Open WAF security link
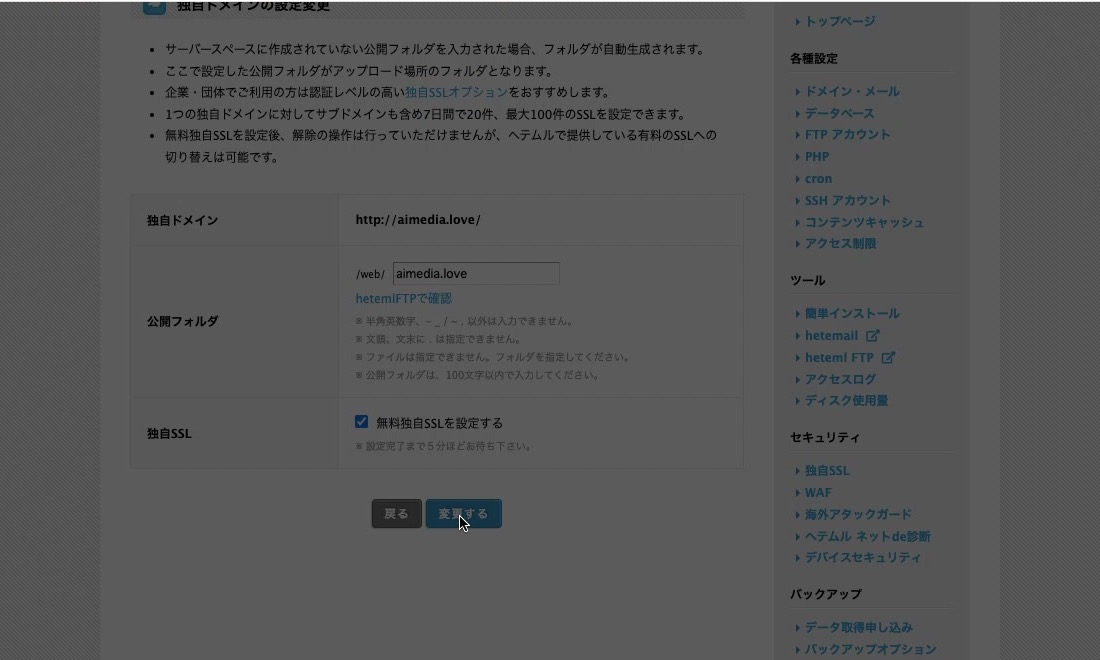The image size is (1100, 660). (x=817, y=492)
